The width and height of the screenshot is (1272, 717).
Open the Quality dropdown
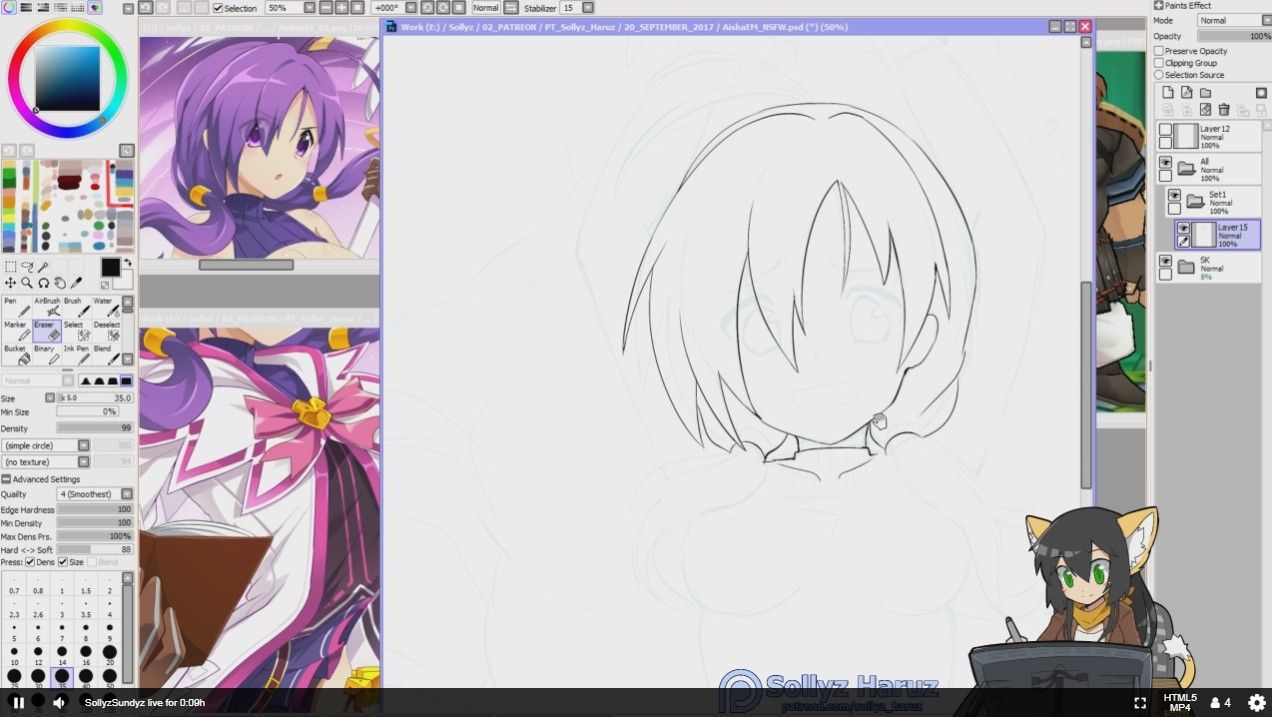[127, 494]
